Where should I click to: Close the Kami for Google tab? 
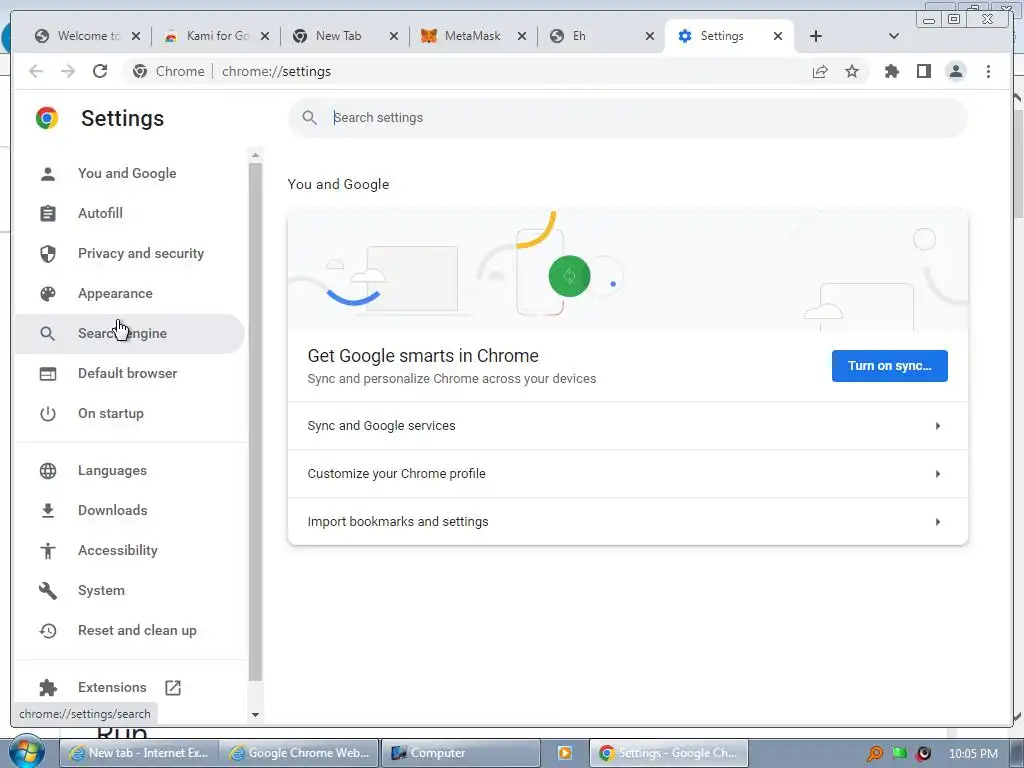pos(264,36)
